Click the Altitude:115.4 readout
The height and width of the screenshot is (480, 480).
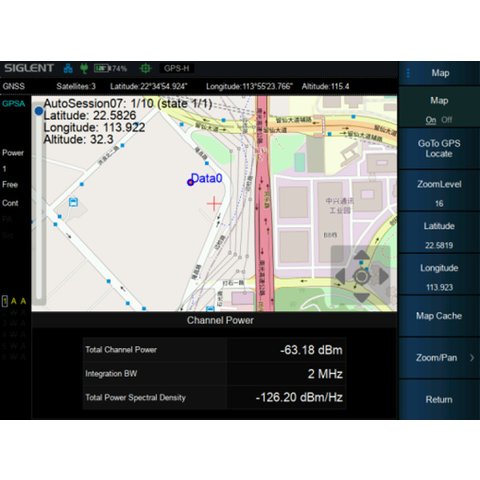325,87
